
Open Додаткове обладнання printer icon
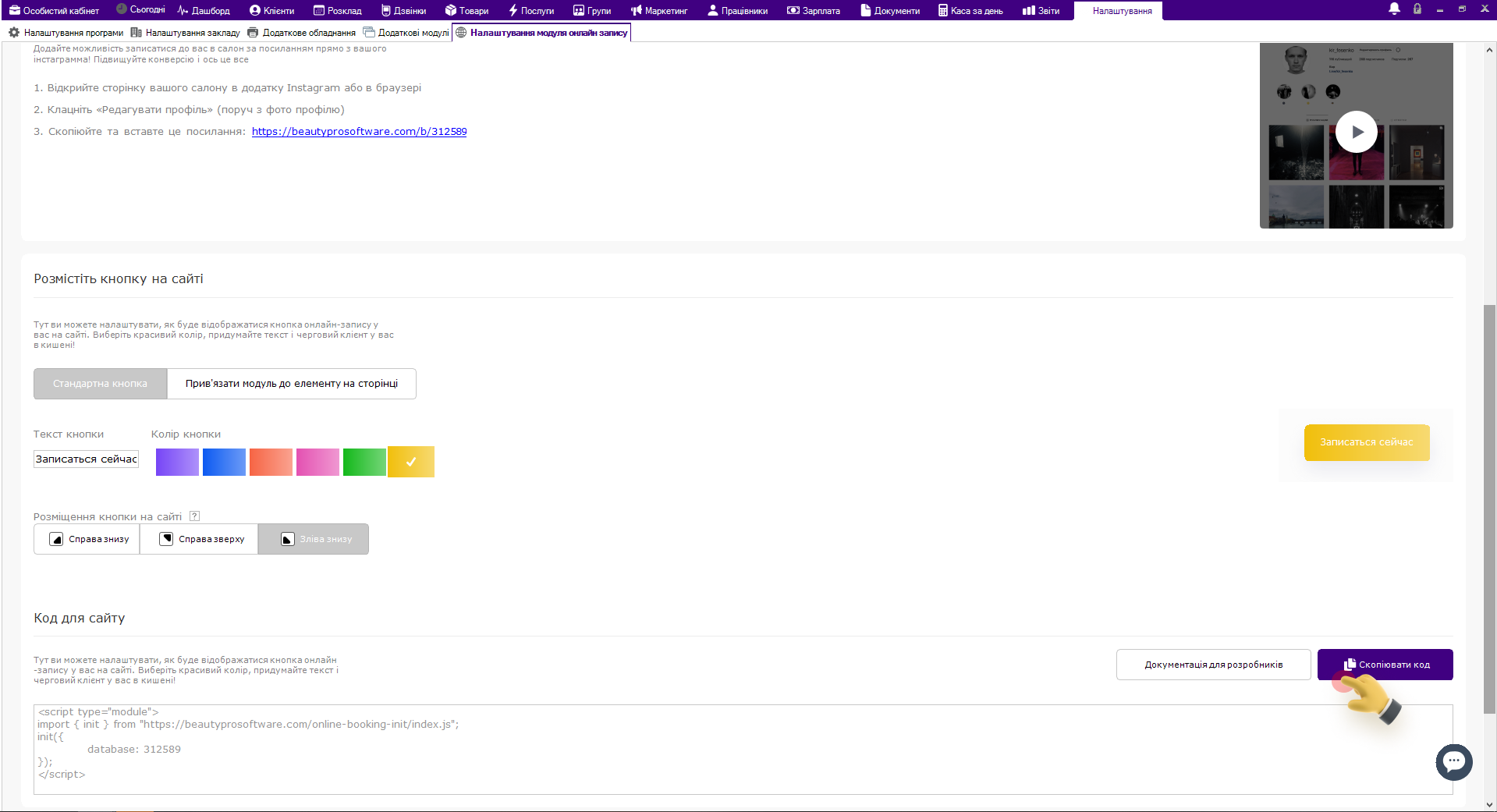click(253, 32)
